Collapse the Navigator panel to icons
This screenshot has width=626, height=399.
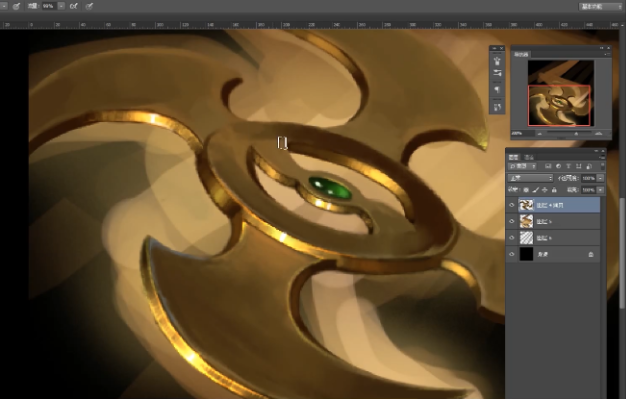click(602, 48)
